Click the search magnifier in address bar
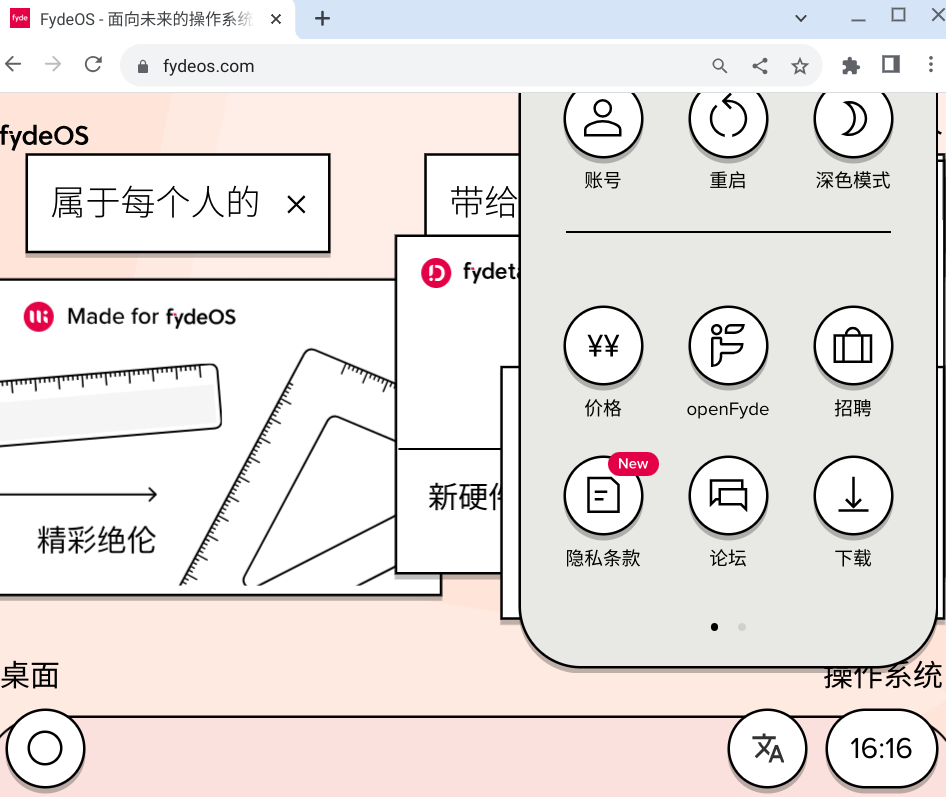 point(719,66)
